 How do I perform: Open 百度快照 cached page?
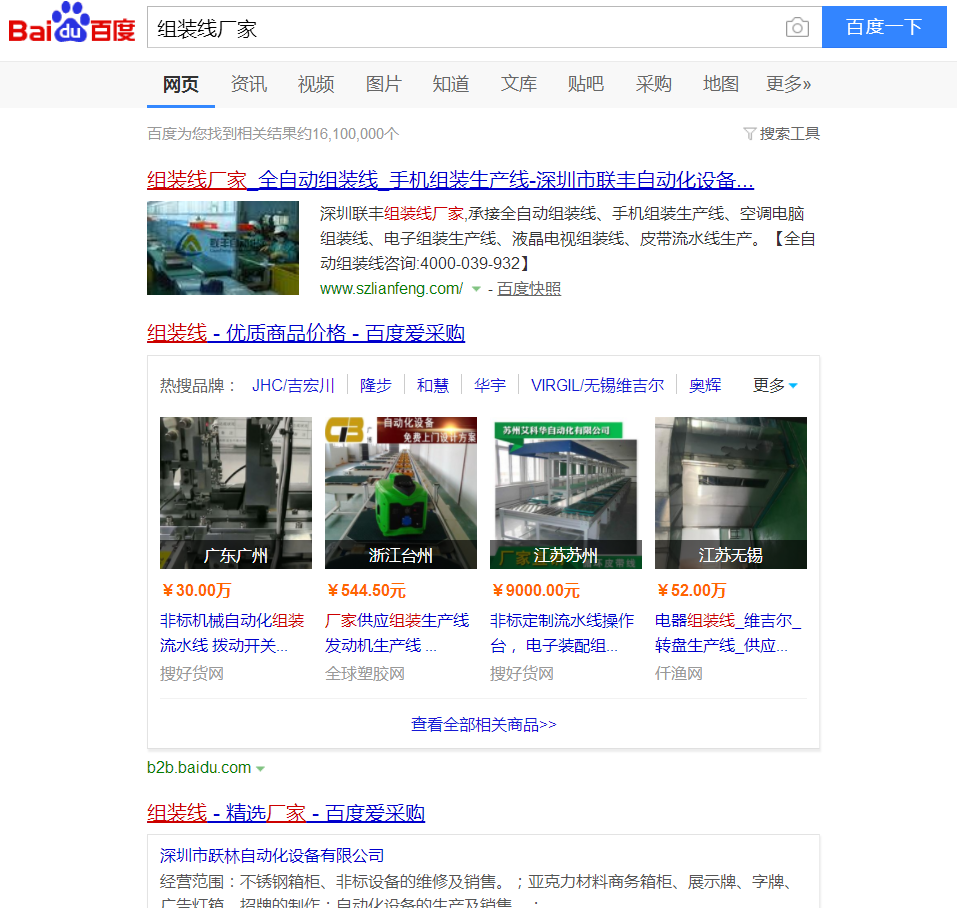click(529, 289)
